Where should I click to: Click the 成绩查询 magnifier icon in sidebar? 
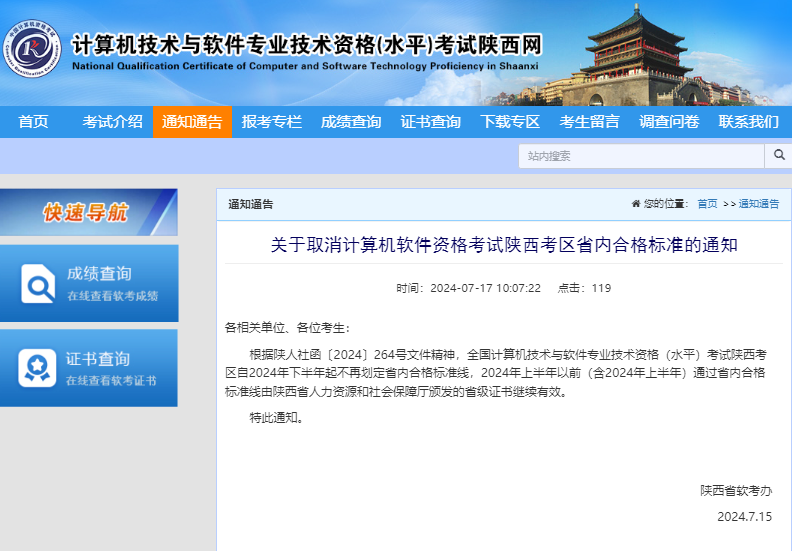pos(40,284)
